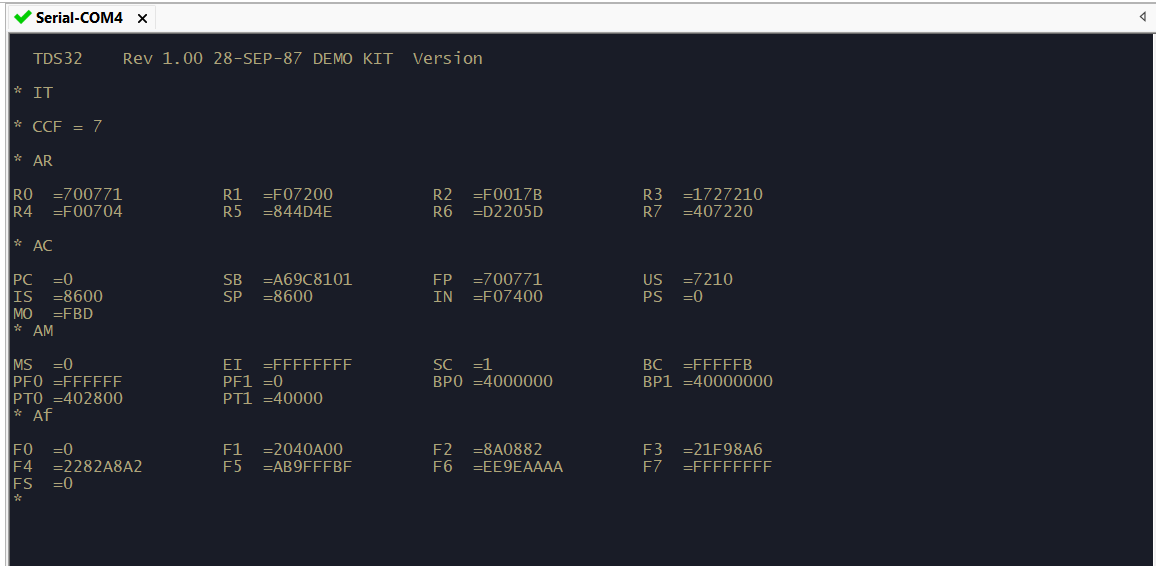This screenshot has width=1156, height=566.
Task: Close the Serial-COM4 tab
Action: coord(142,18)
